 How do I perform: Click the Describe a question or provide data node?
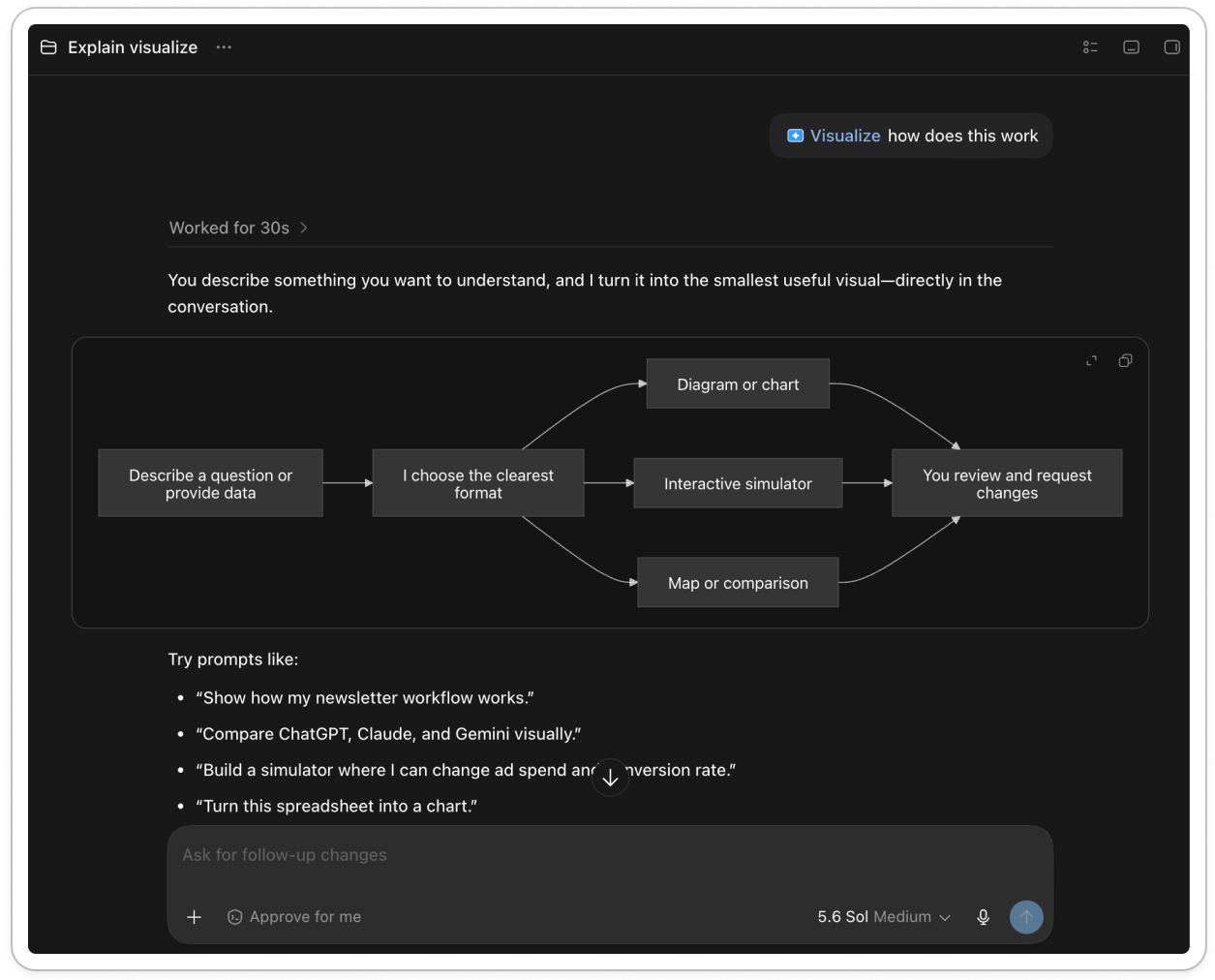[210, 483]
